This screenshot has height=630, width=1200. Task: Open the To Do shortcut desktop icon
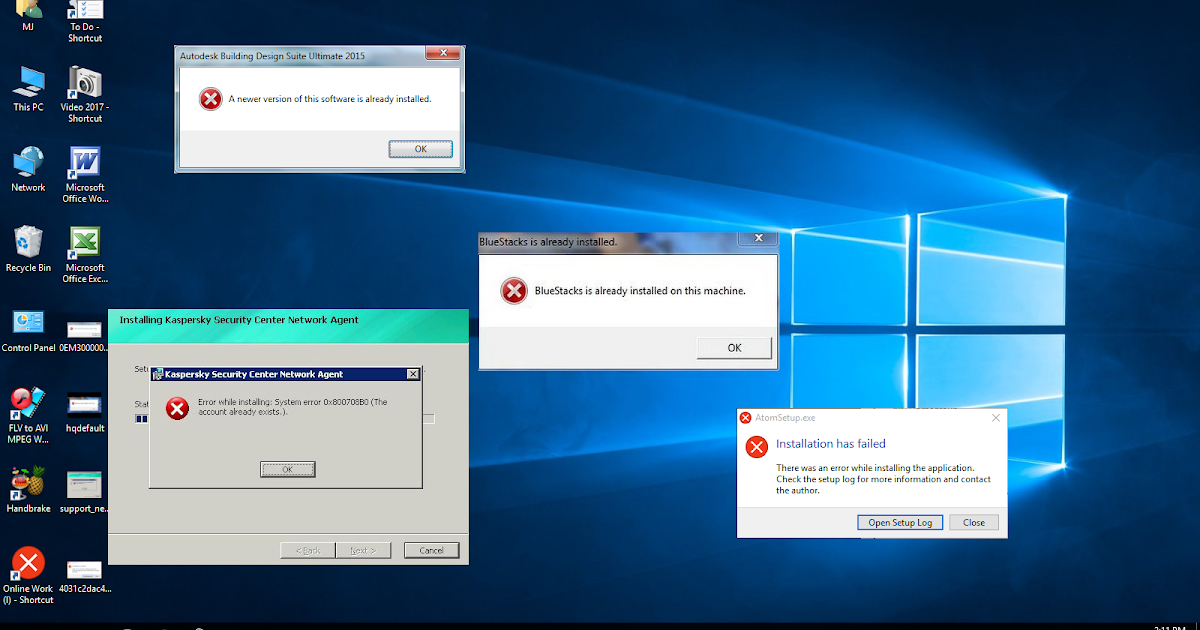click(x=85, y=21)
